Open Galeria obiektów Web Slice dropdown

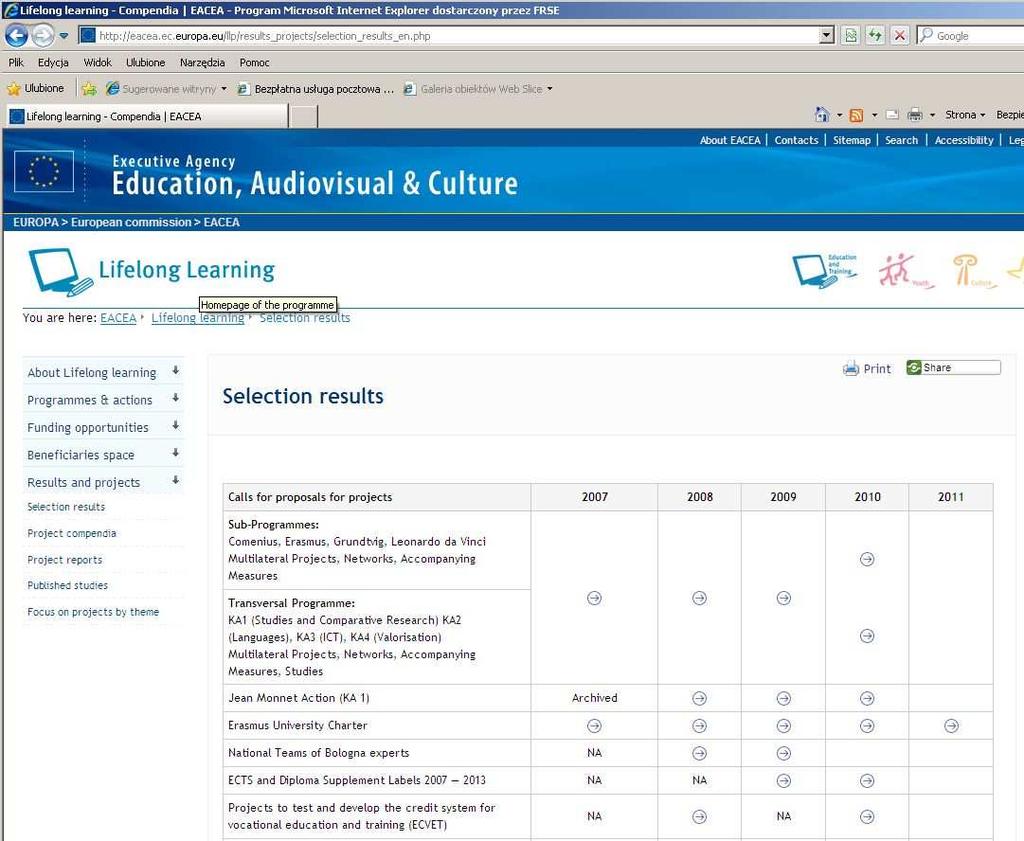coord(478,89)
